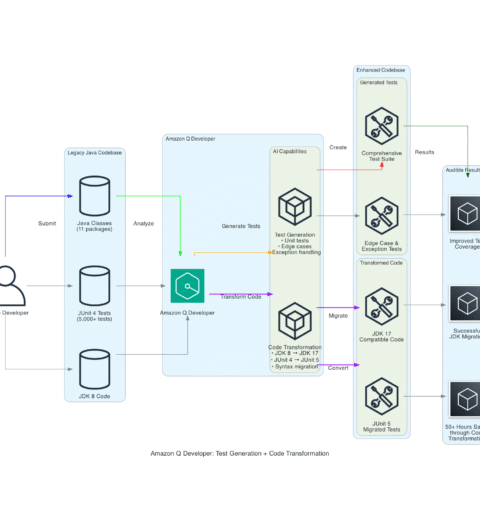Click the "Comprehensive Test Suite" label

[382, 156]
